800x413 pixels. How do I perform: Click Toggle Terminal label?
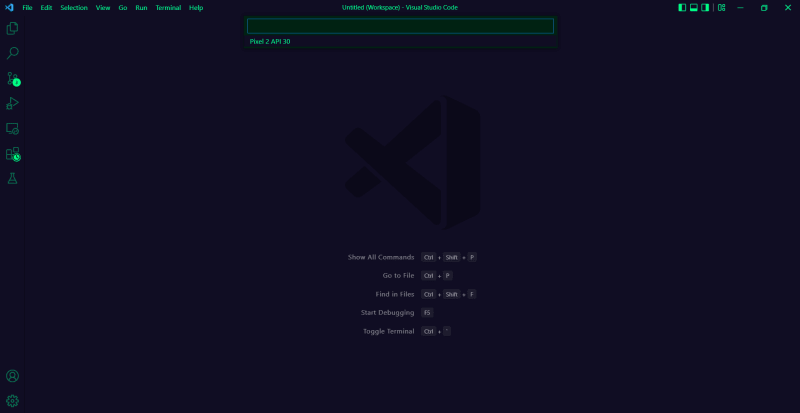click(389, 331)
